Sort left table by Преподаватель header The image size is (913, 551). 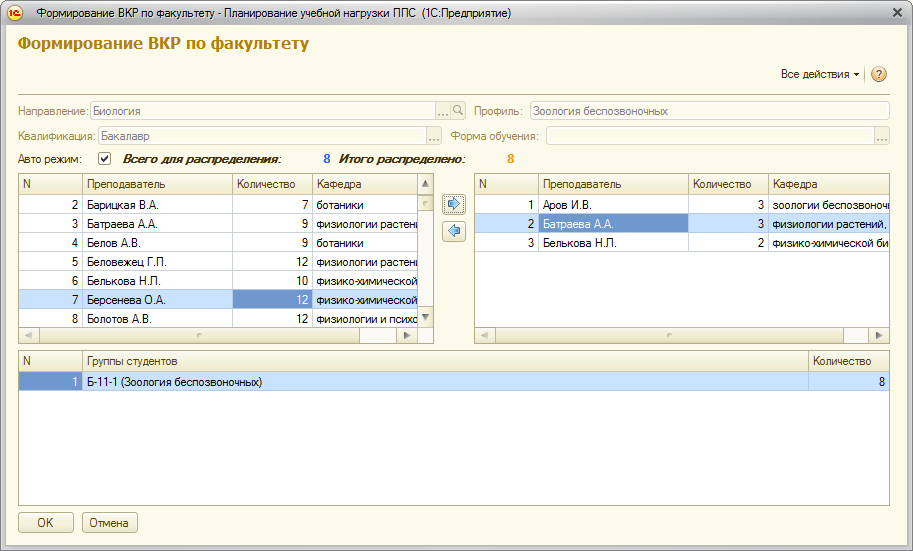(157, 184)
